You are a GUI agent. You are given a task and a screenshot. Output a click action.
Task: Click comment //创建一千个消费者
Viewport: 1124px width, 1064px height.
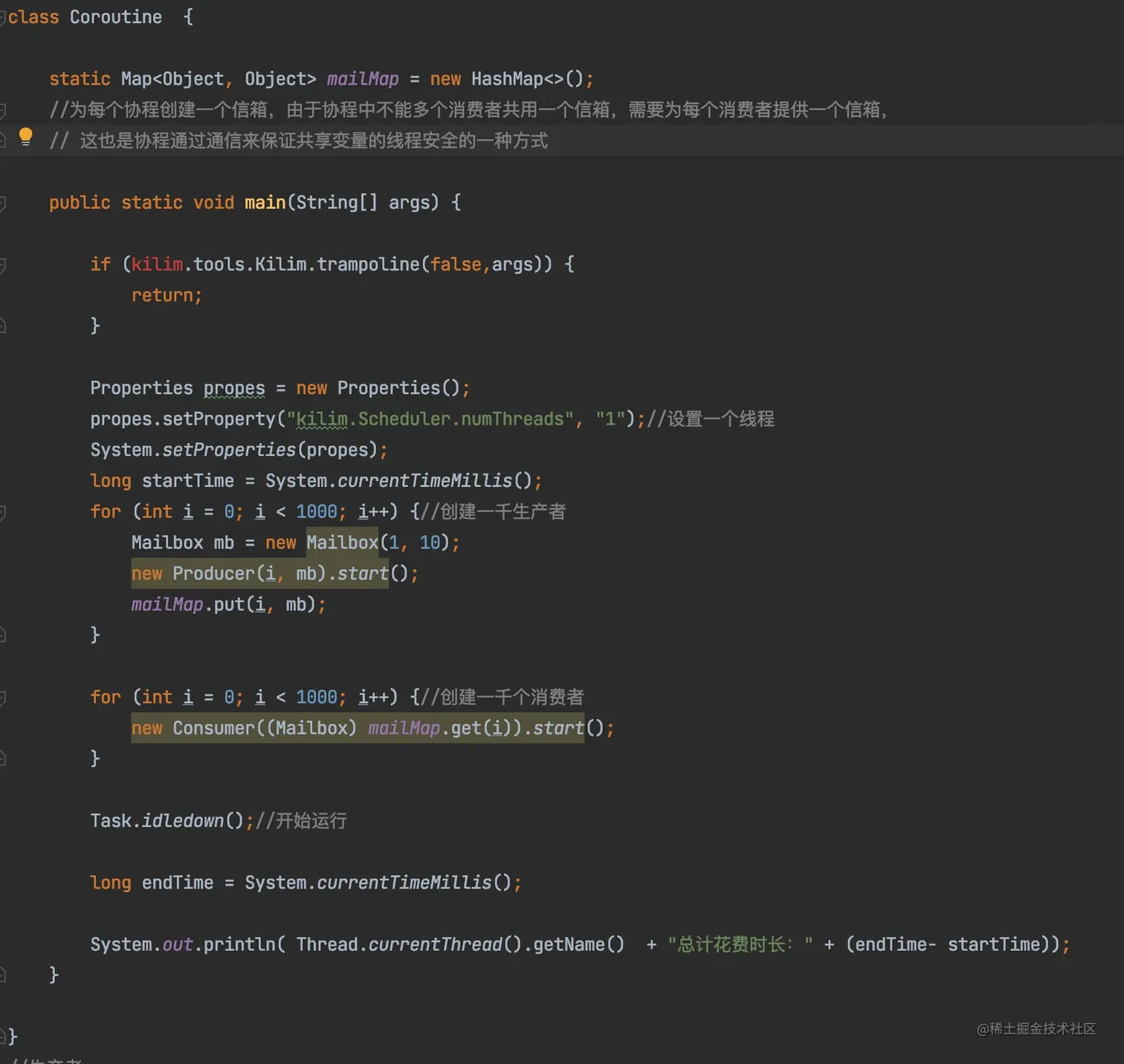click(x=503, y=697)
